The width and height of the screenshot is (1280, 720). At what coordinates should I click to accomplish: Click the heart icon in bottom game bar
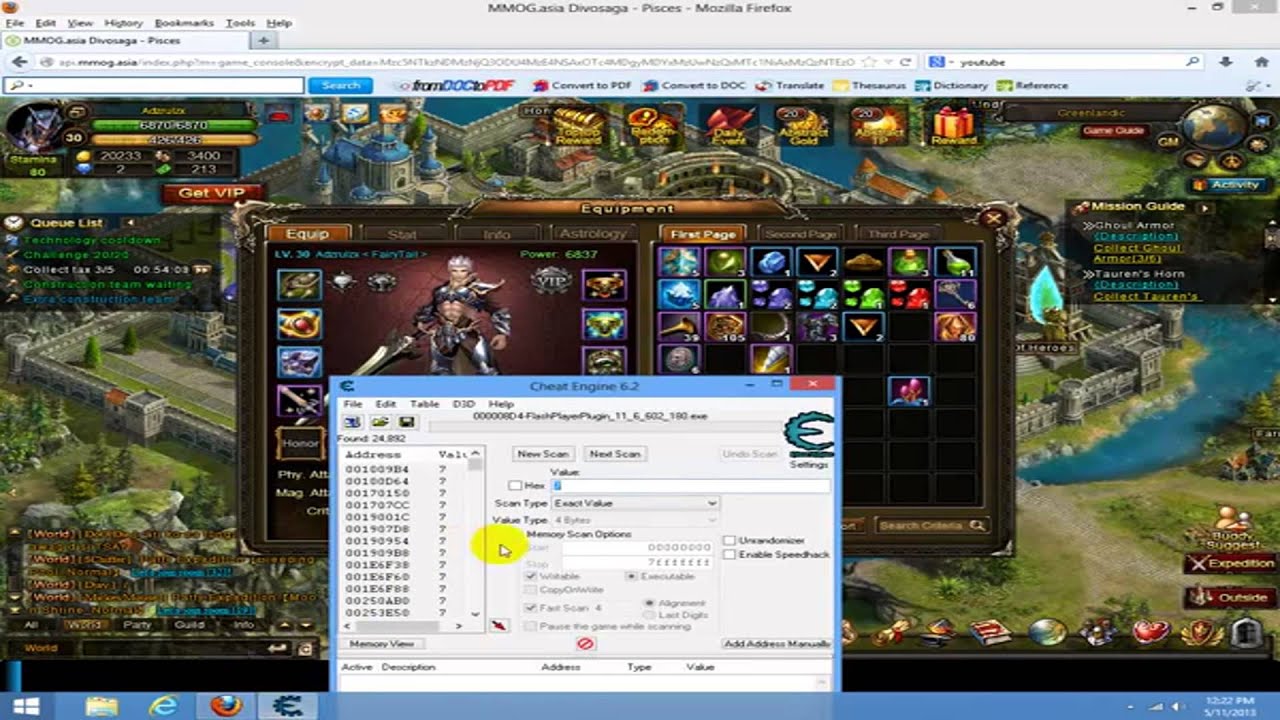1151,631
